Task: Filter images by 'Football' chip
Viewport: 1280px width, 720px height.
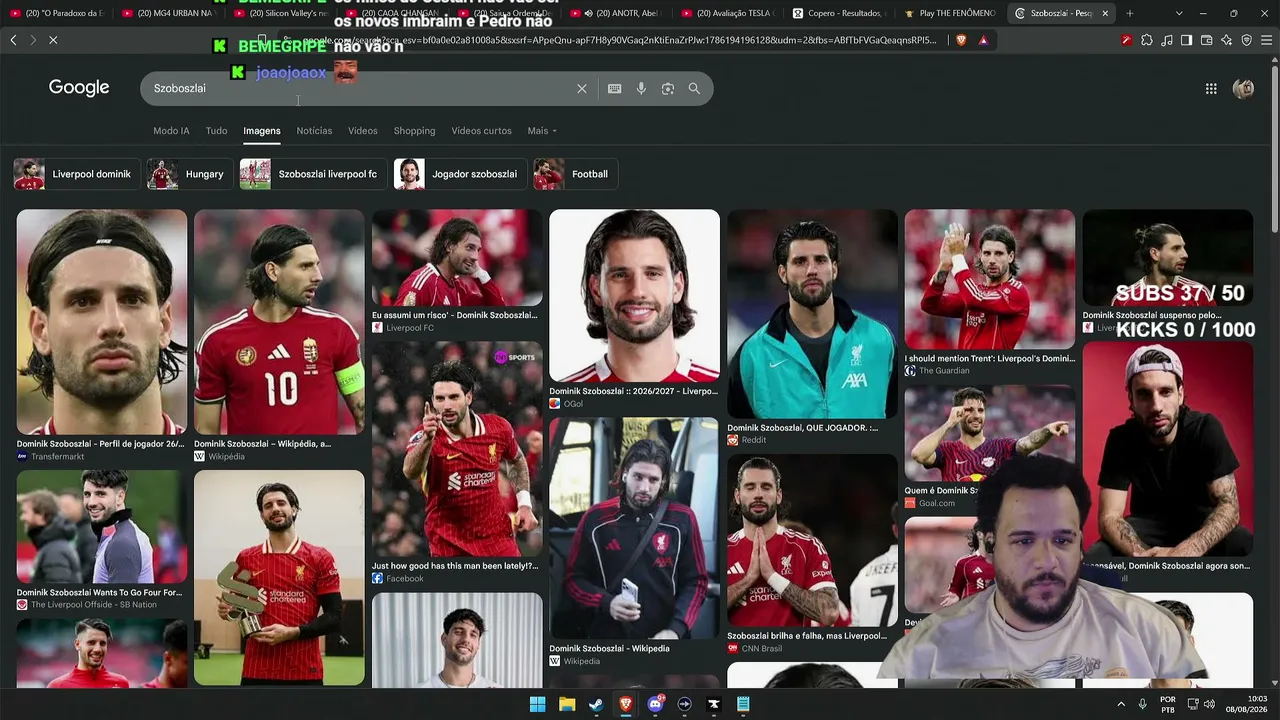Action: coord(576,174)
